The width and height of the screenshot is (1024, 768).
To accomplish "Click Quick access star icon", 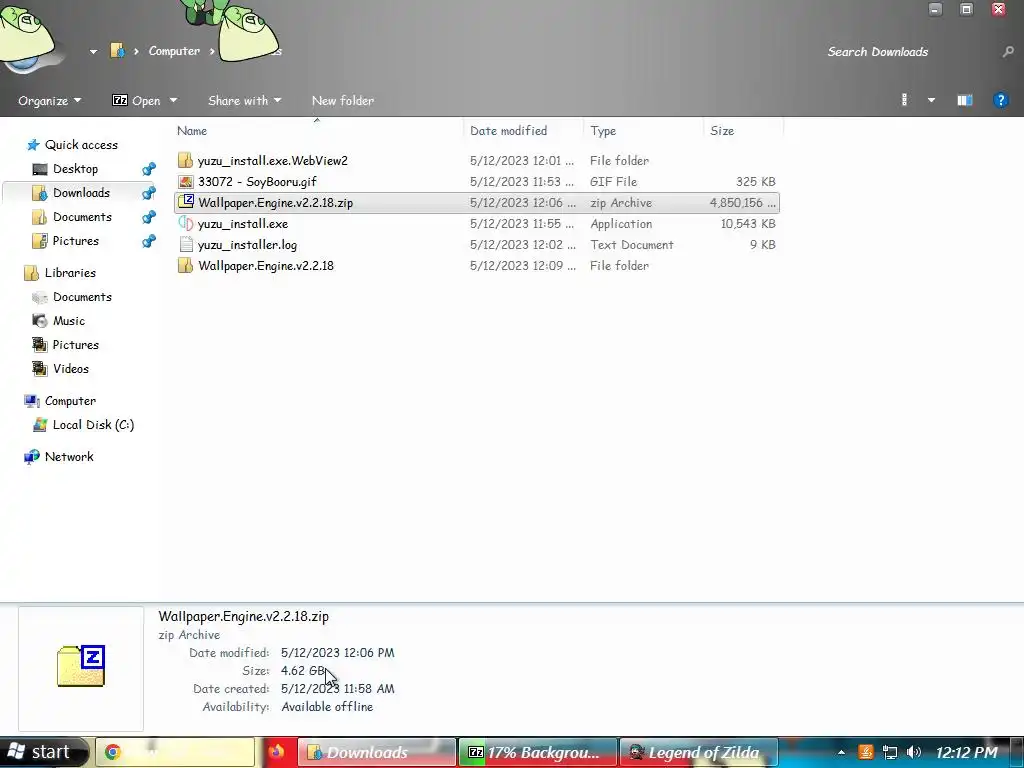I will coord(33,144).
